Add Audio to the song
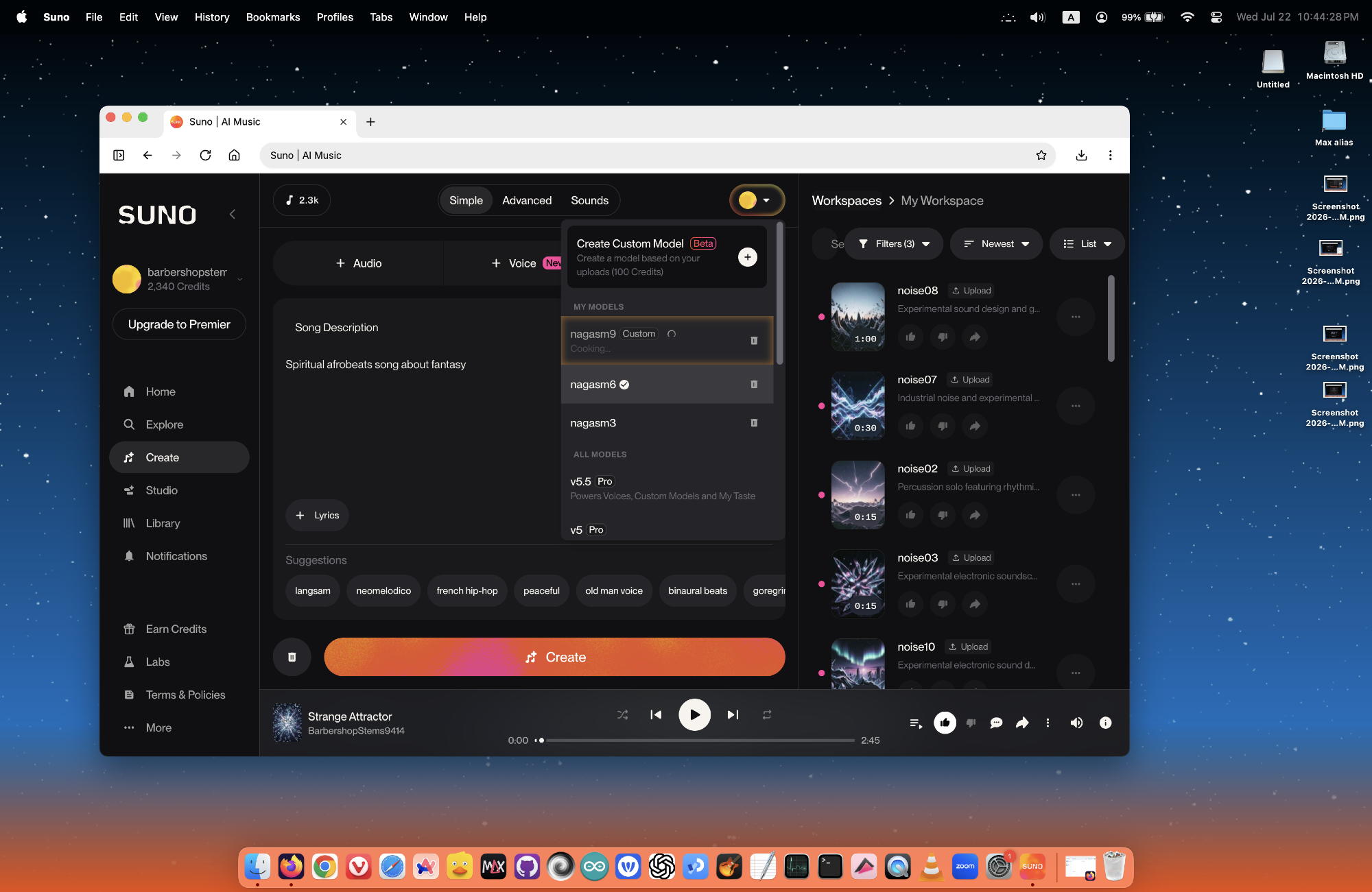 (x=358, y=263)
